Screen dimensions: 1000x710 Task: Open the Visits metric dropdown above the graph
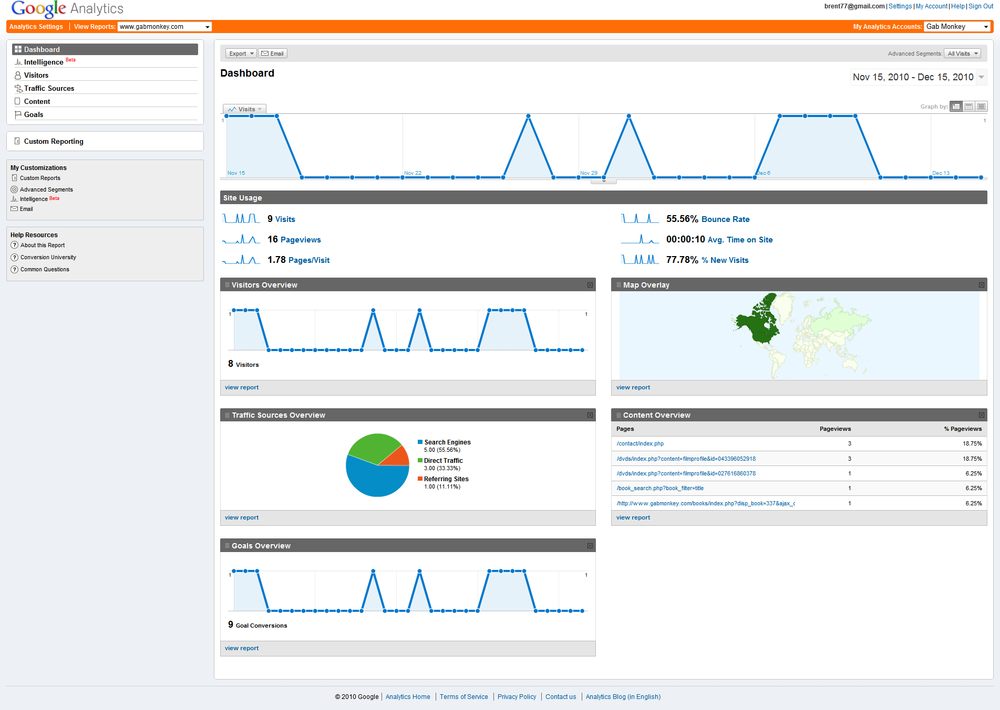(x=244, y=109)
